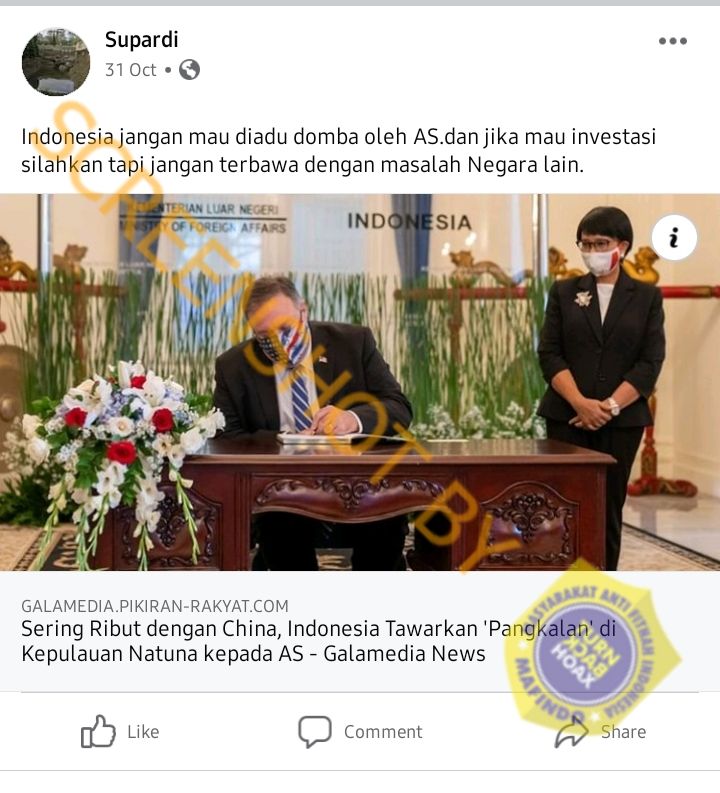Toggle the Like label on this post

[x=143, y=732]
